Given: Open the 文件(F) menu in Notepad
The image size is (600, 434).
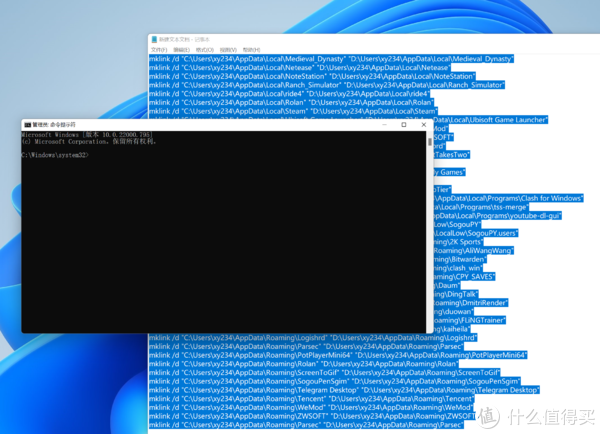Looking at the screenshot, I should point(159,50).
